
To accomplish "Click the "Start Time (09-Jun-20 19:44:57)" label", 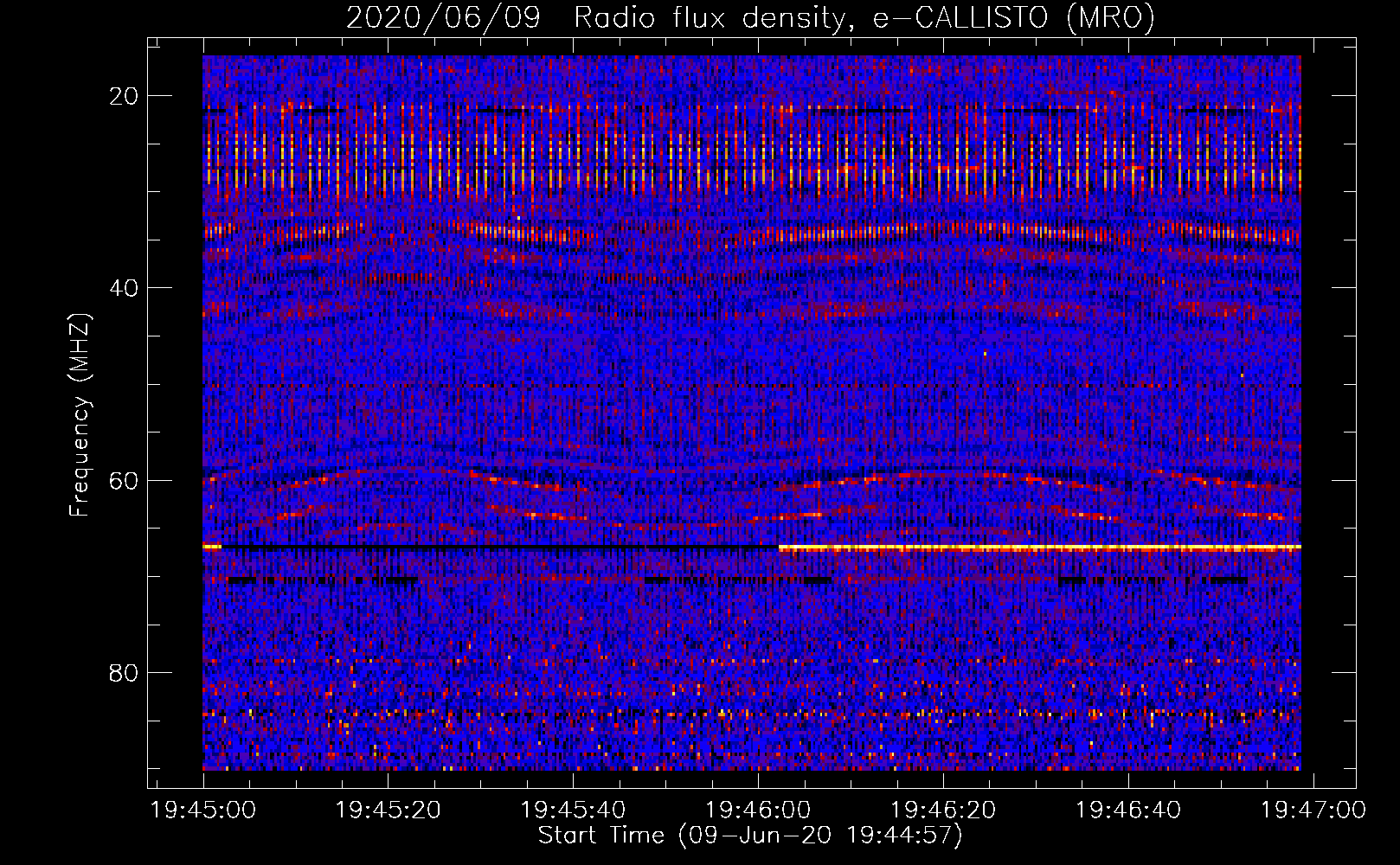I will pos(750,836).
